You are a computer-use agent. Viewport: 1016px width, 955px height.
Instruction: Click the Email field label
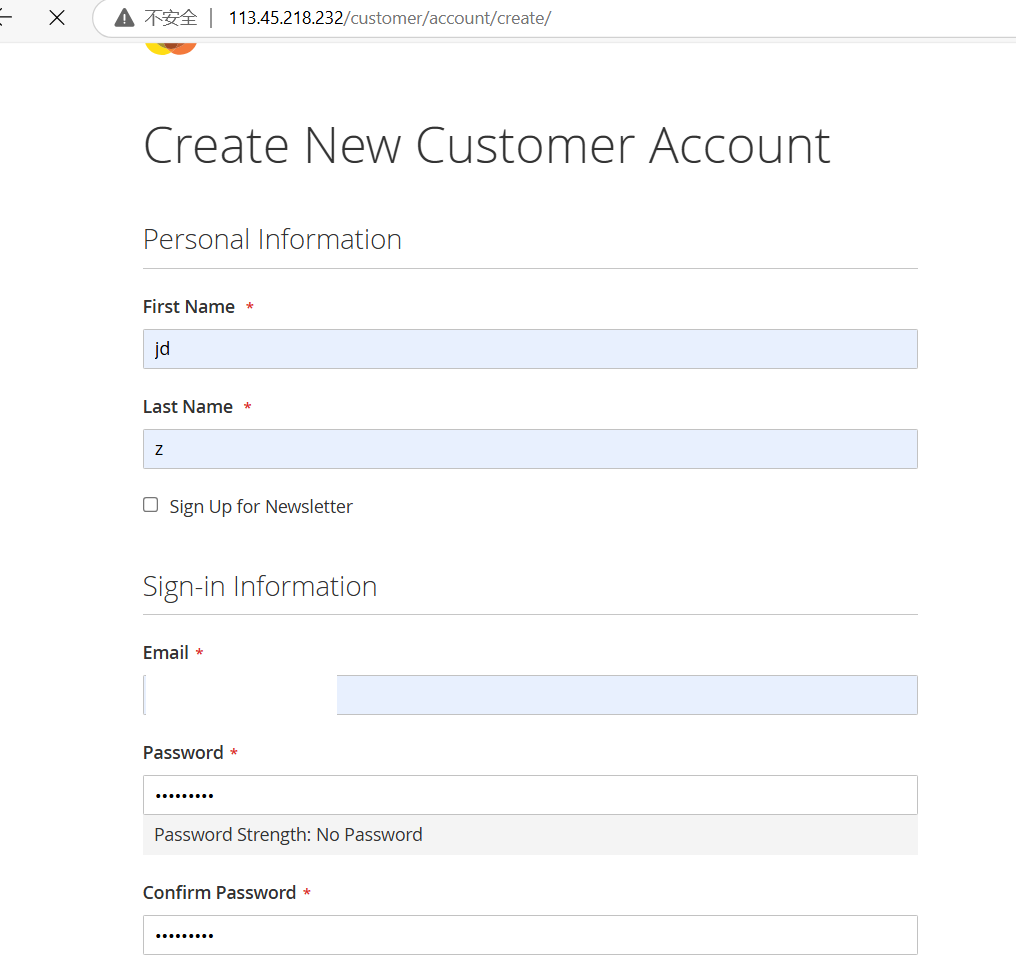click(166, 652)
